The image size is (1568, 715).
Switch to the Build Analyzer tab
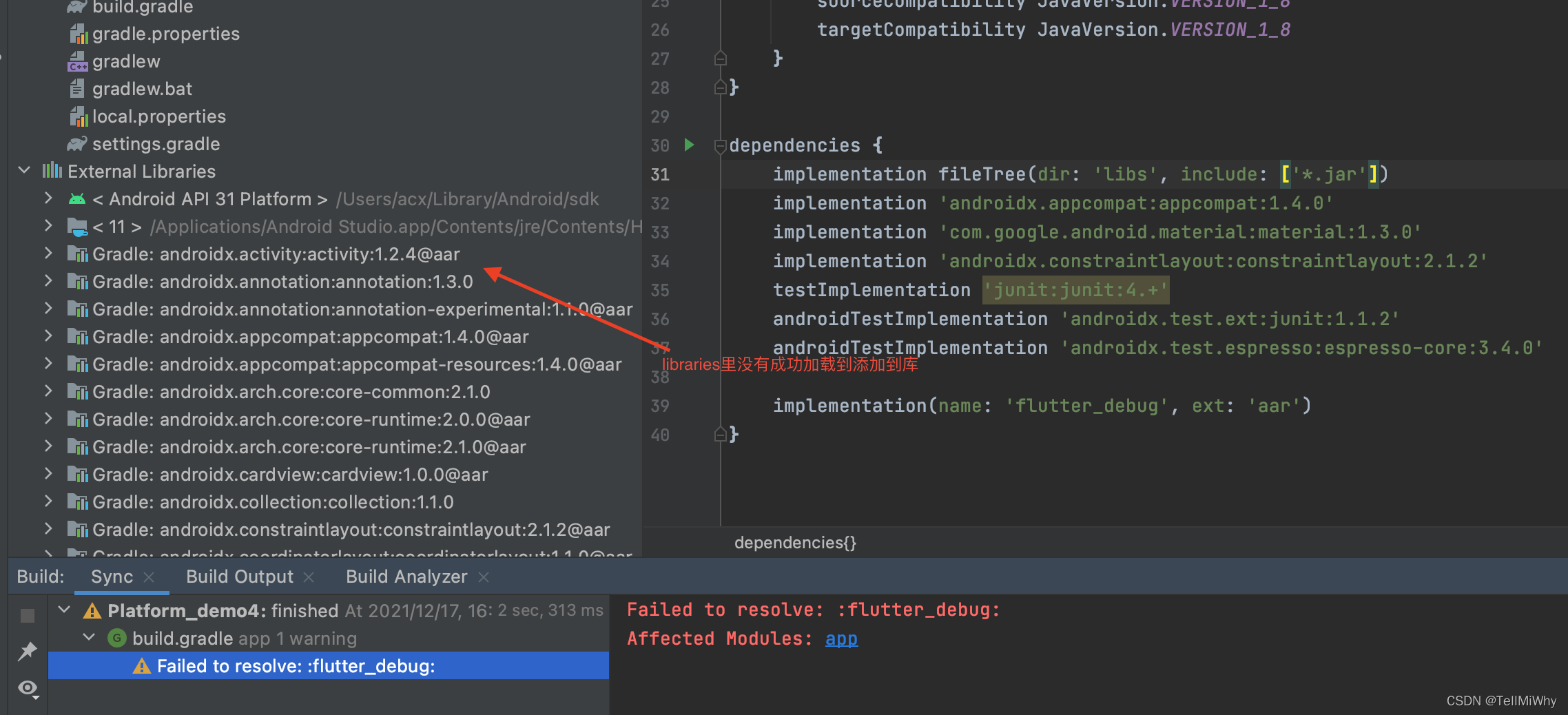click(x=406, y=577)
